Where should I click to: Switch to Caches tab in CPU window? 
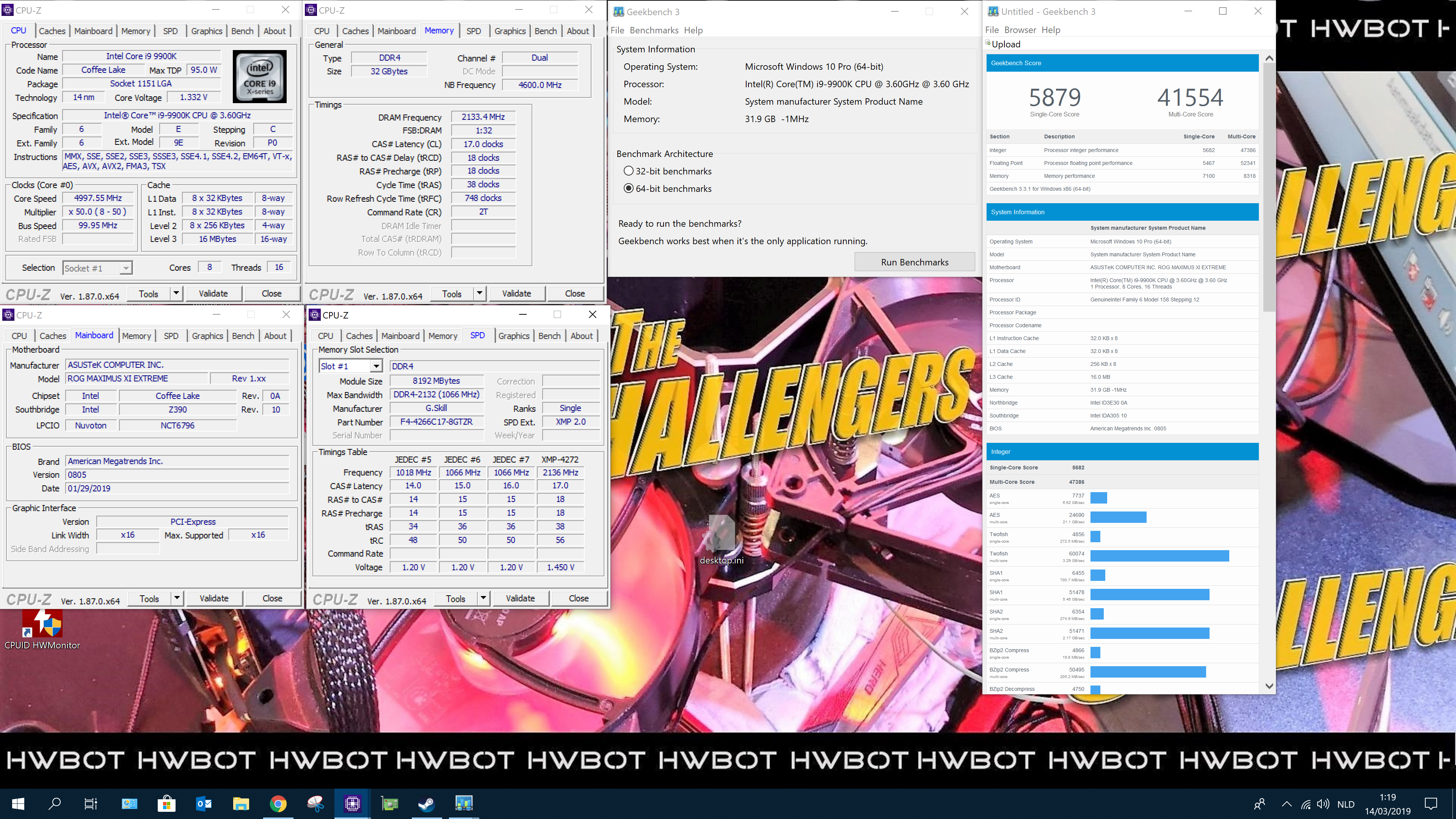pos(52,31)
